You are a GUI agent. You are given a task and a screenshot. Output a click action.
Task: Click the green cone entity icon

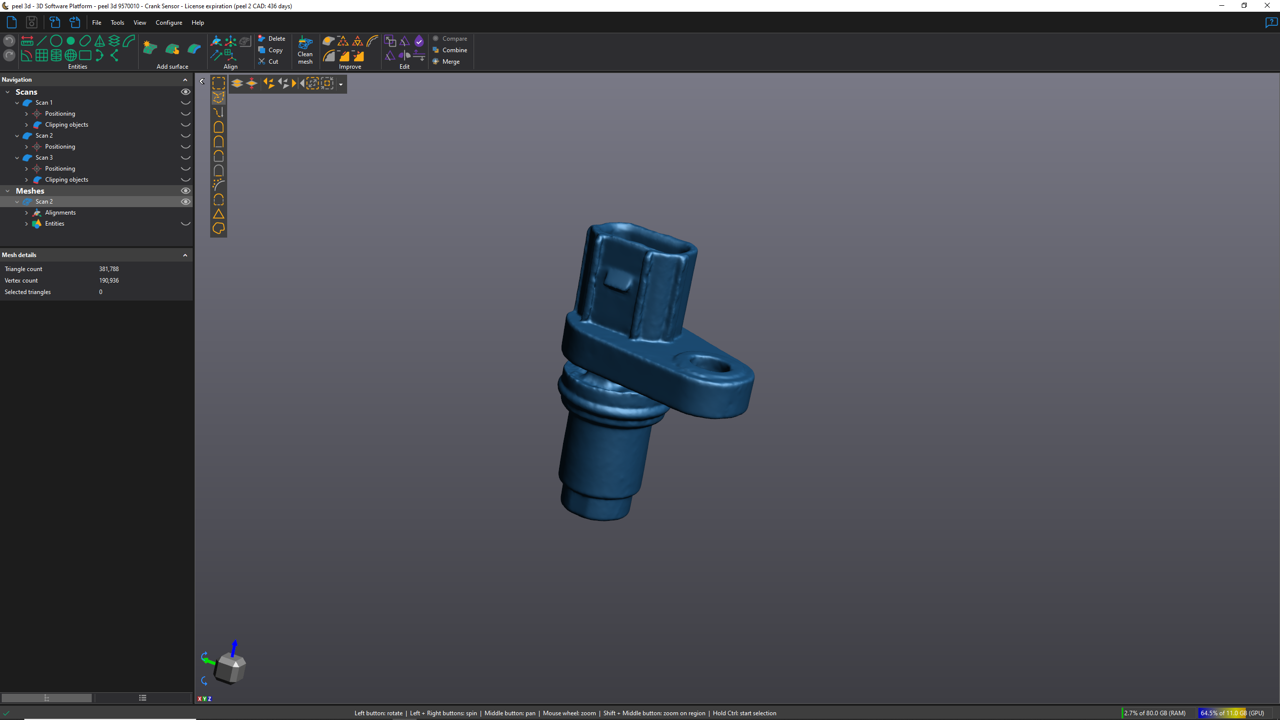(x=100, y=41)
